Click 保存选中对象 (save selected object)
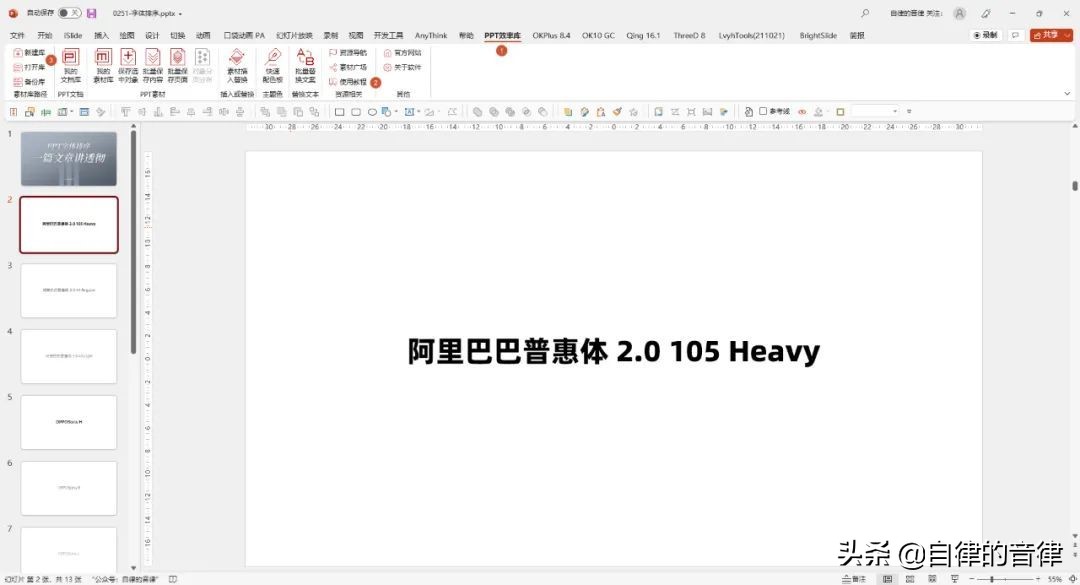 (127, 66)
